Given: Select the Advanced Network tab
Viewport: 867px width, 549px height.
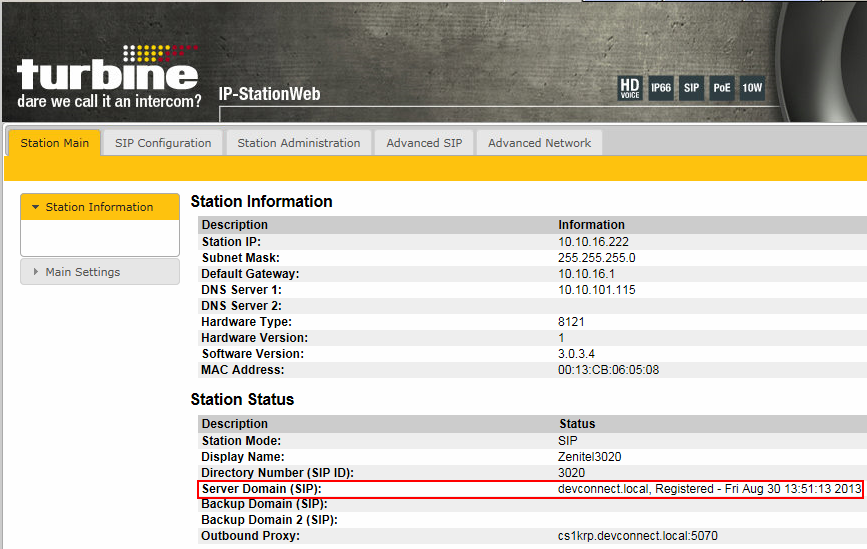Looking at the screenshot, I should pos(539,143).
